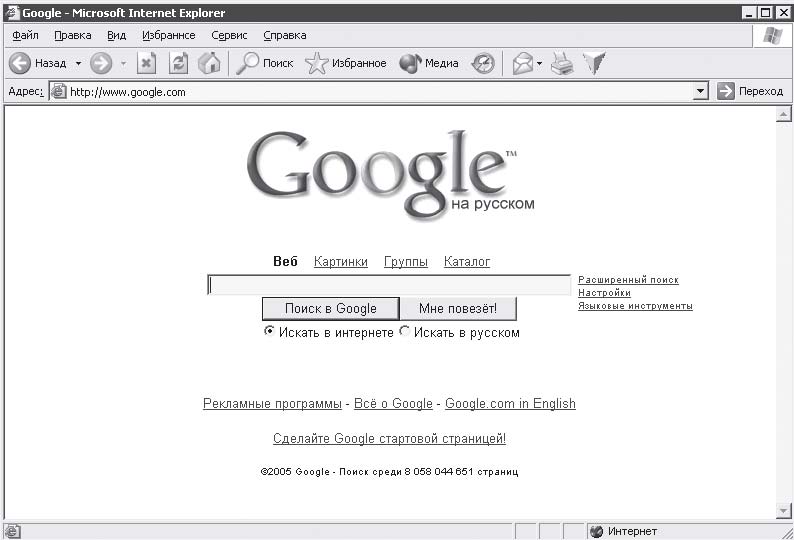Select 'Искать в русском' radio button
794x540 pixels.
click(x=405, y=332)
